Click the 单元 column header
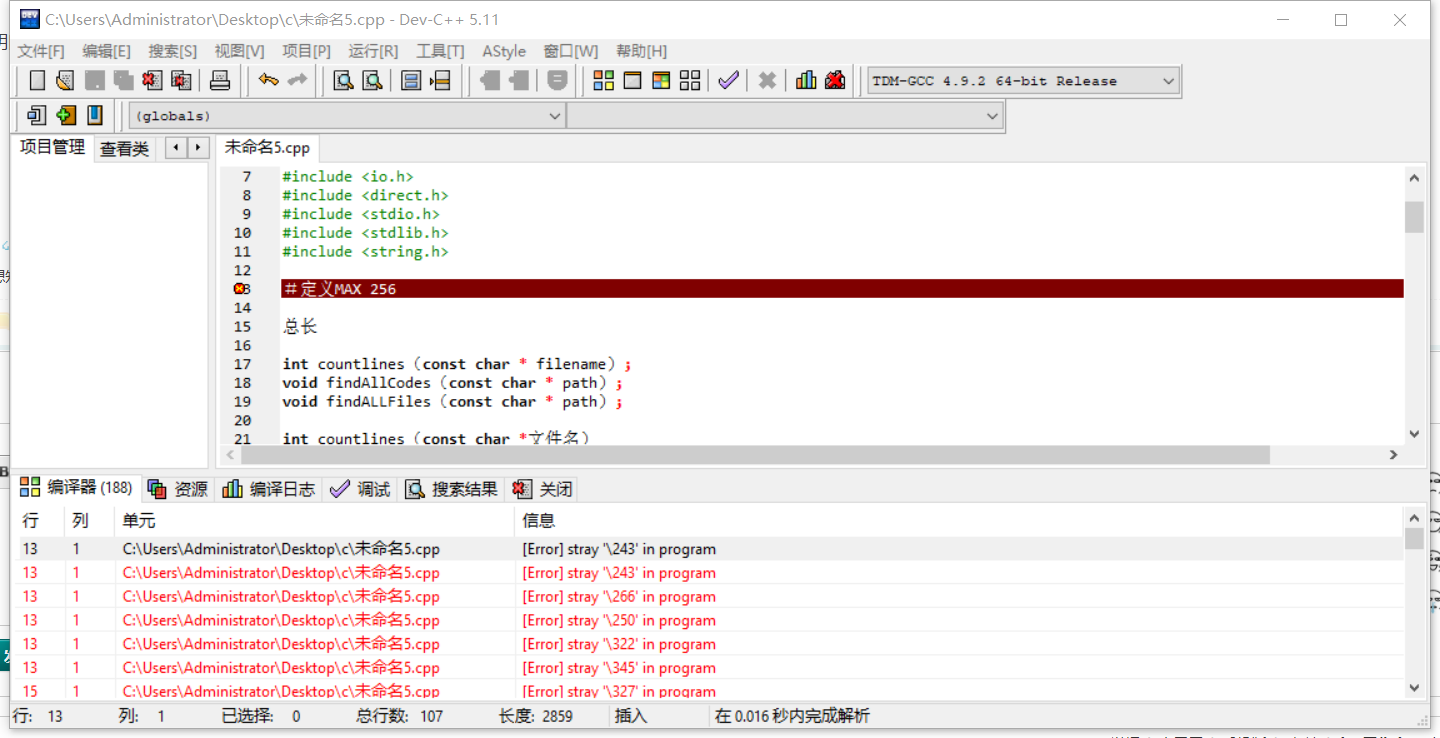Screen dimensions: 1440x738 click(315, 520)
